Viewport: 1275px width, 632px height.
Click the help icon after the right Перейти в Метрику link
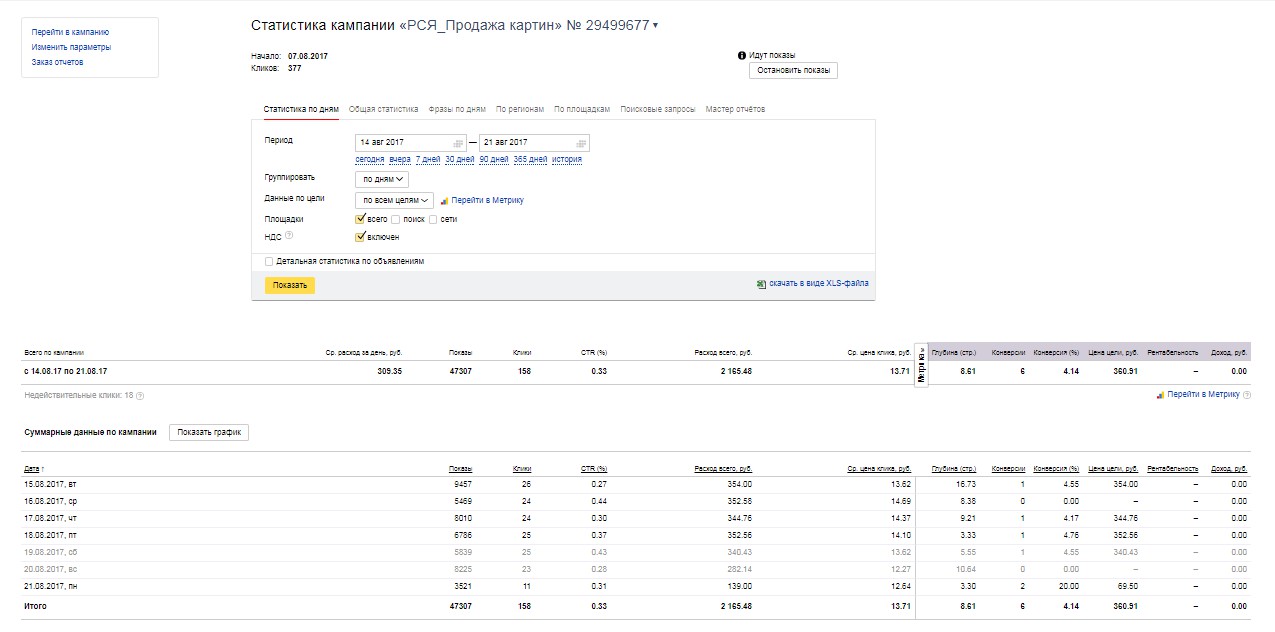pyautogui.click(x=1246, y=395)
